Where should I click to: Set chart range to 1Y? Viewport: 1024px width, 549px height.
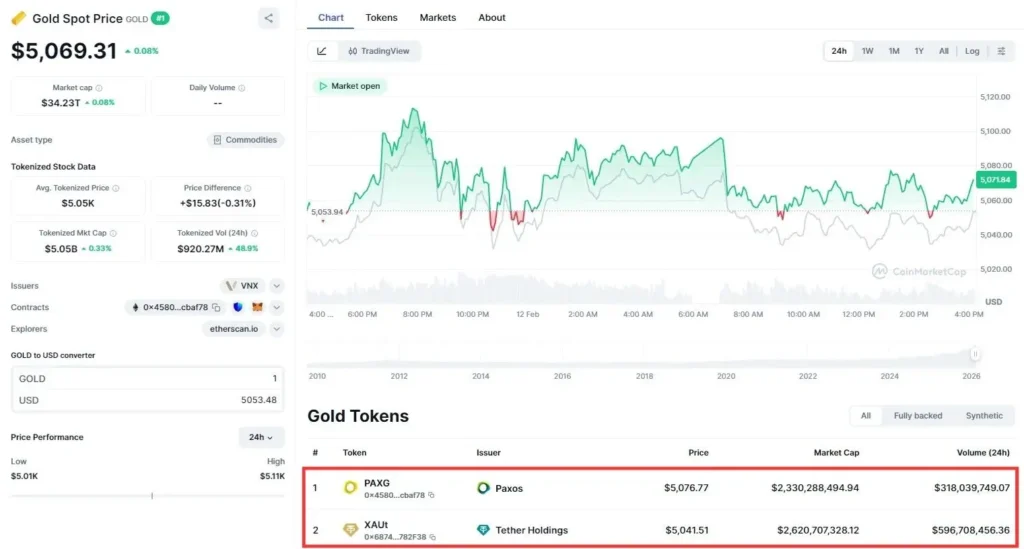pyautogui.click(x=918, y=51)
